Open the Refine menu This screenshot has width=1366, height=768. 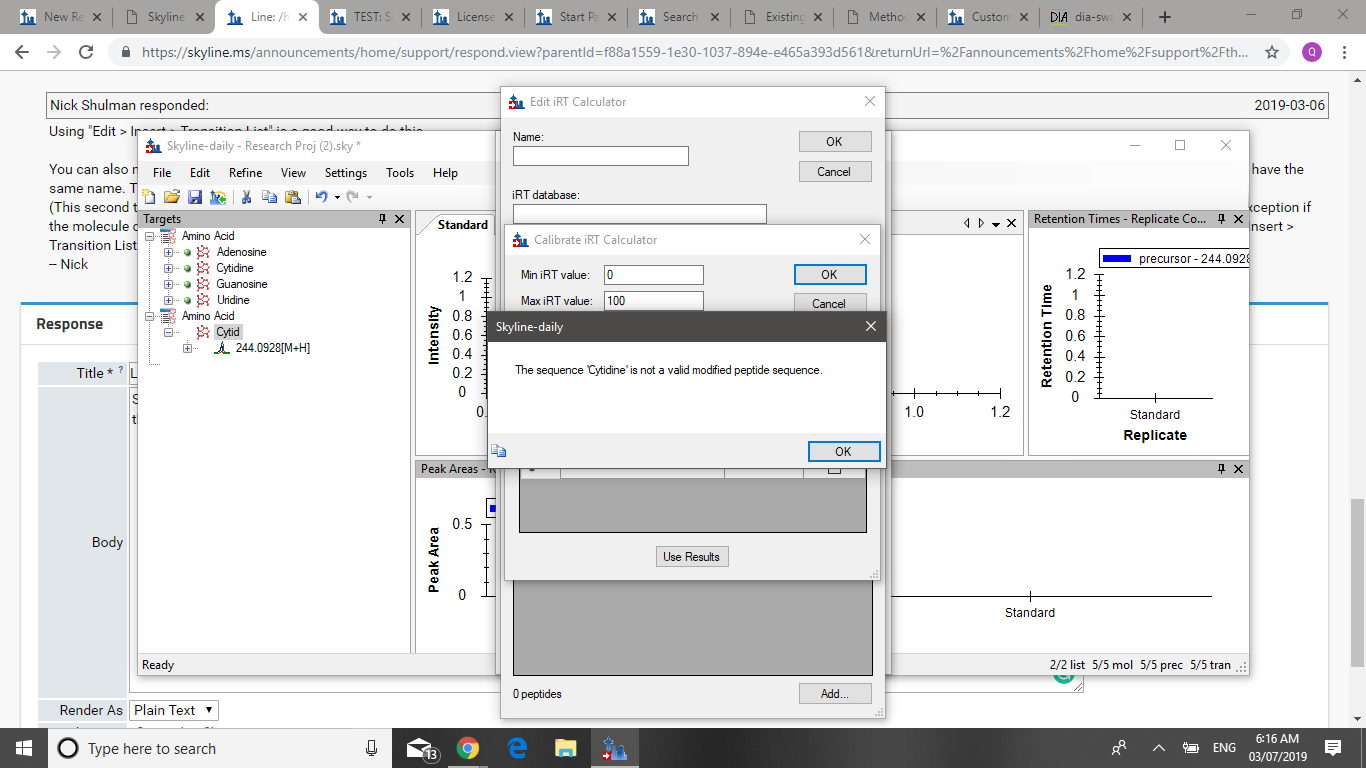tap(245, 173)
